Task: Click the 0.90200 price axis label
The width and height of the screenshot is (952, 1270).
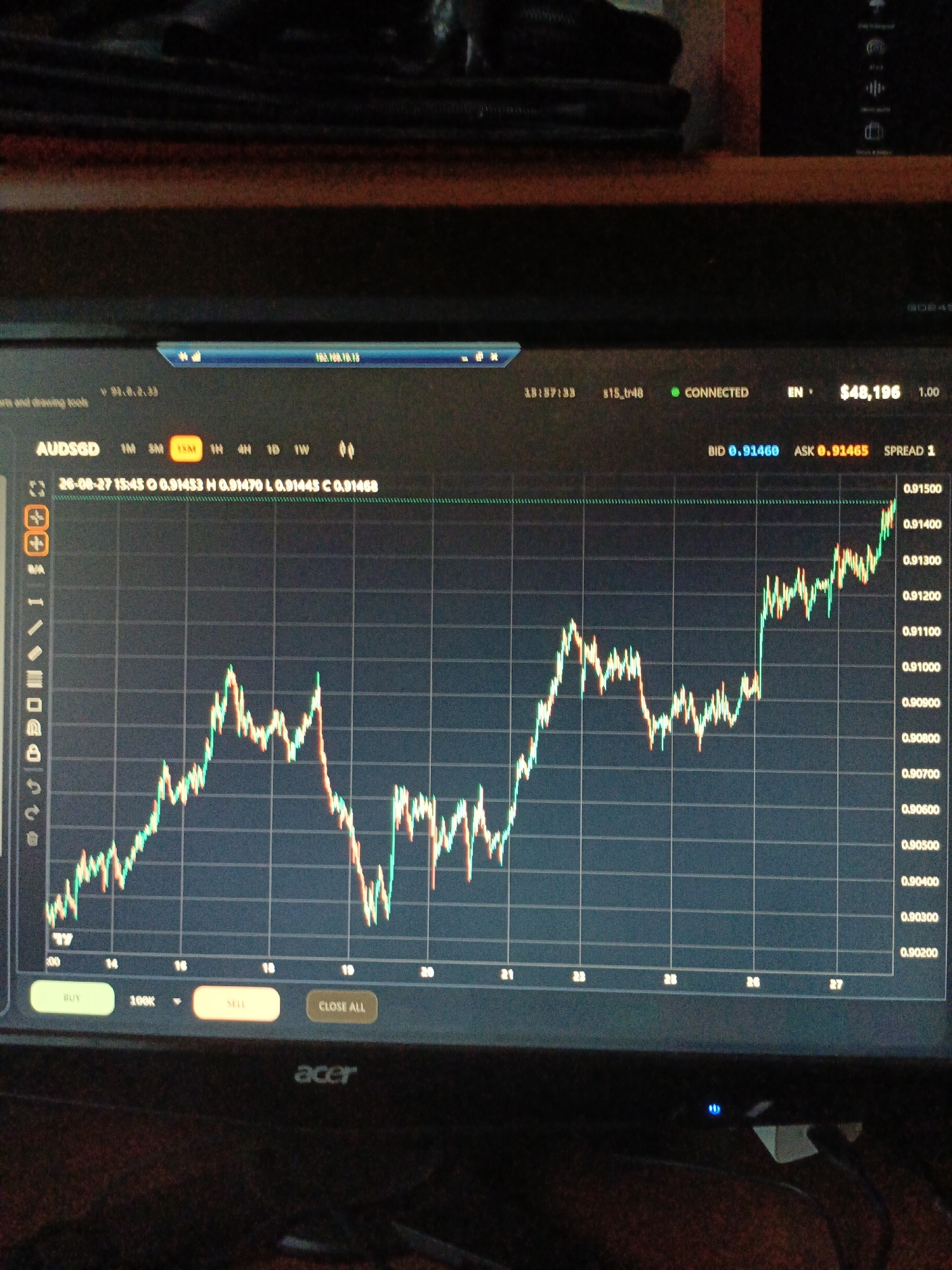Action: pyautogui.click(x=918, y=952)
